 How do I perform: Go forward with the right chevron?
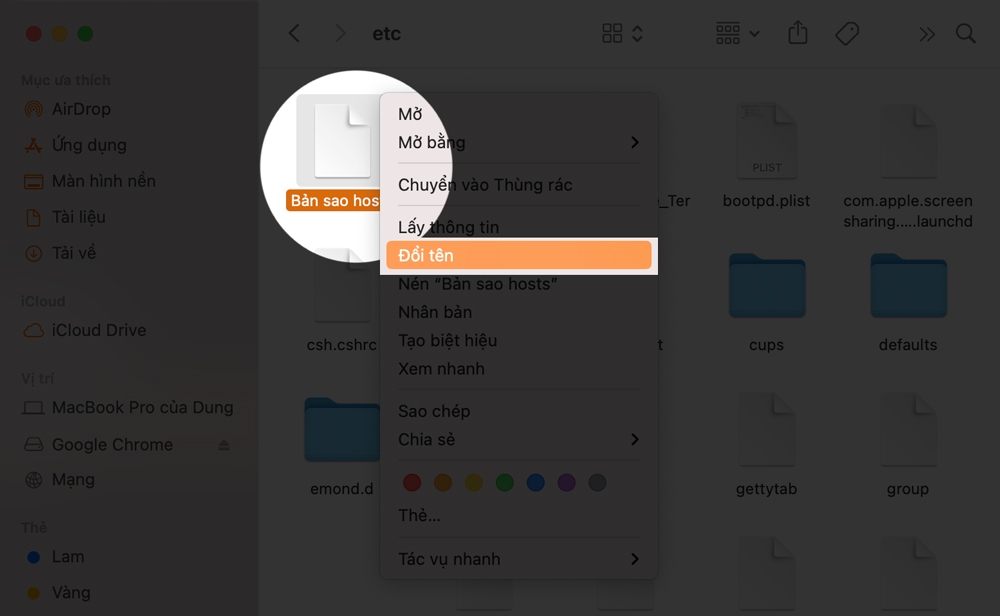341,33
